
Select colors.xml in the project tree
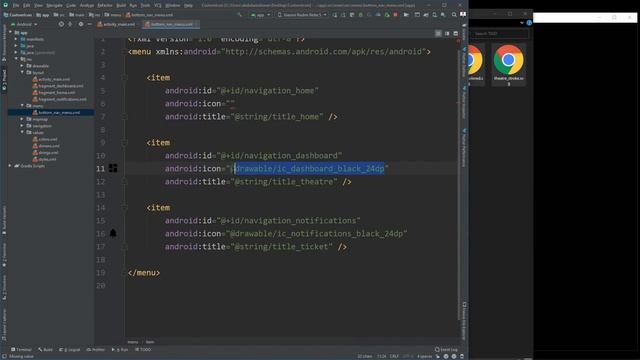point(45,139)
